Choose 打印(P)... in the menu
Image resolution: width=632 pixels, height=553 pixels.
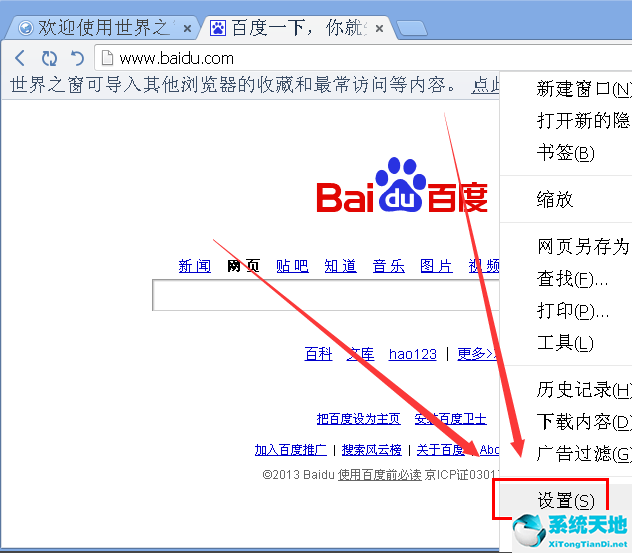[566, 311]
